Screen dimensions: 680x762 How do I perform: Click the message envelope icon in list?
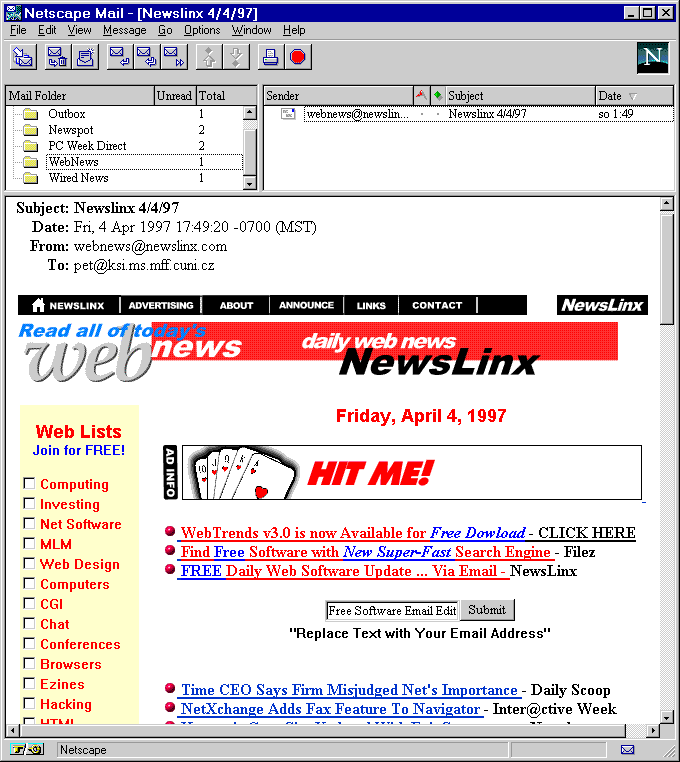point(288,114)
